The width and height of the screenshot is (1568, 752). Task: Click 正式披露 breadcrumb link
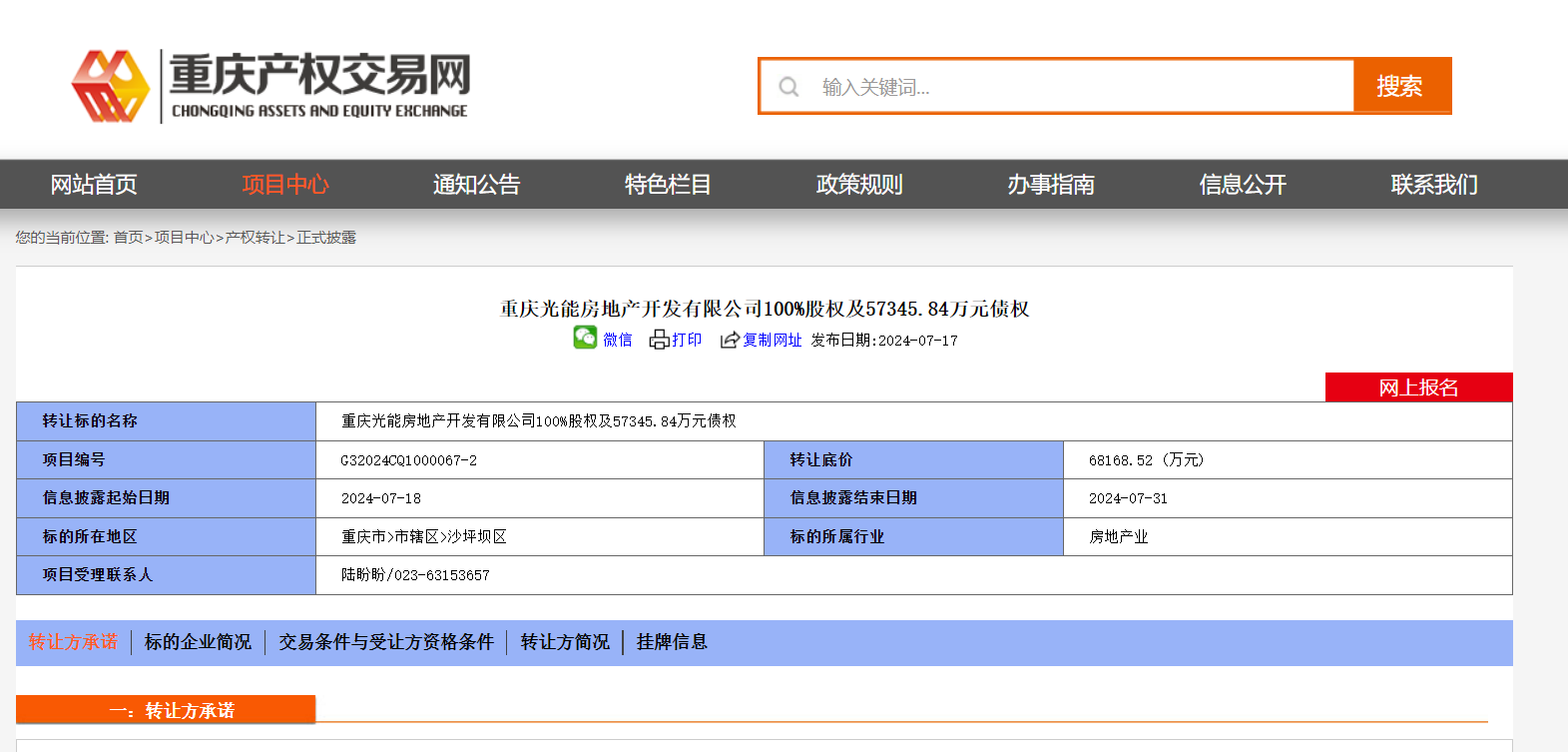(x=326, y=238)
